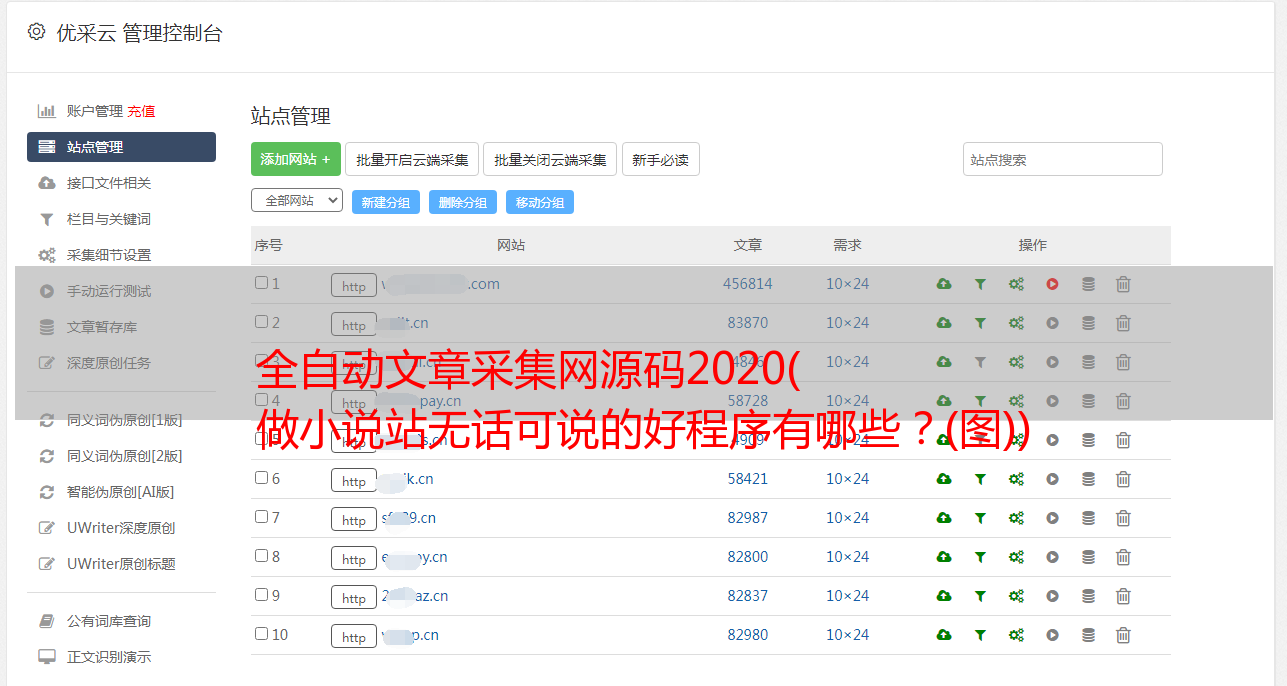Screen dimensions: 1287x686
Task: Click play icon in row 82800
Action: pyautogui.click(x=1052, y=557)
